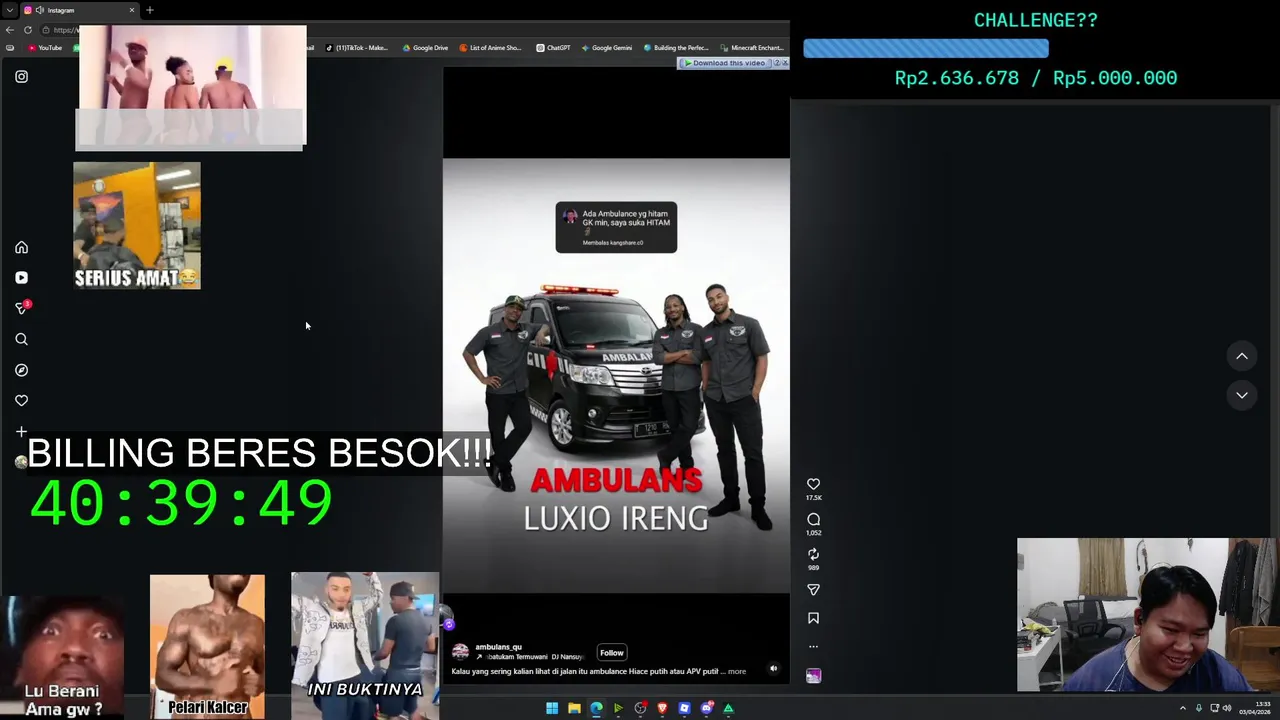Open the Windows Start menu
The width and height of the screenshot is (1280, 720).
click(552, 708)
